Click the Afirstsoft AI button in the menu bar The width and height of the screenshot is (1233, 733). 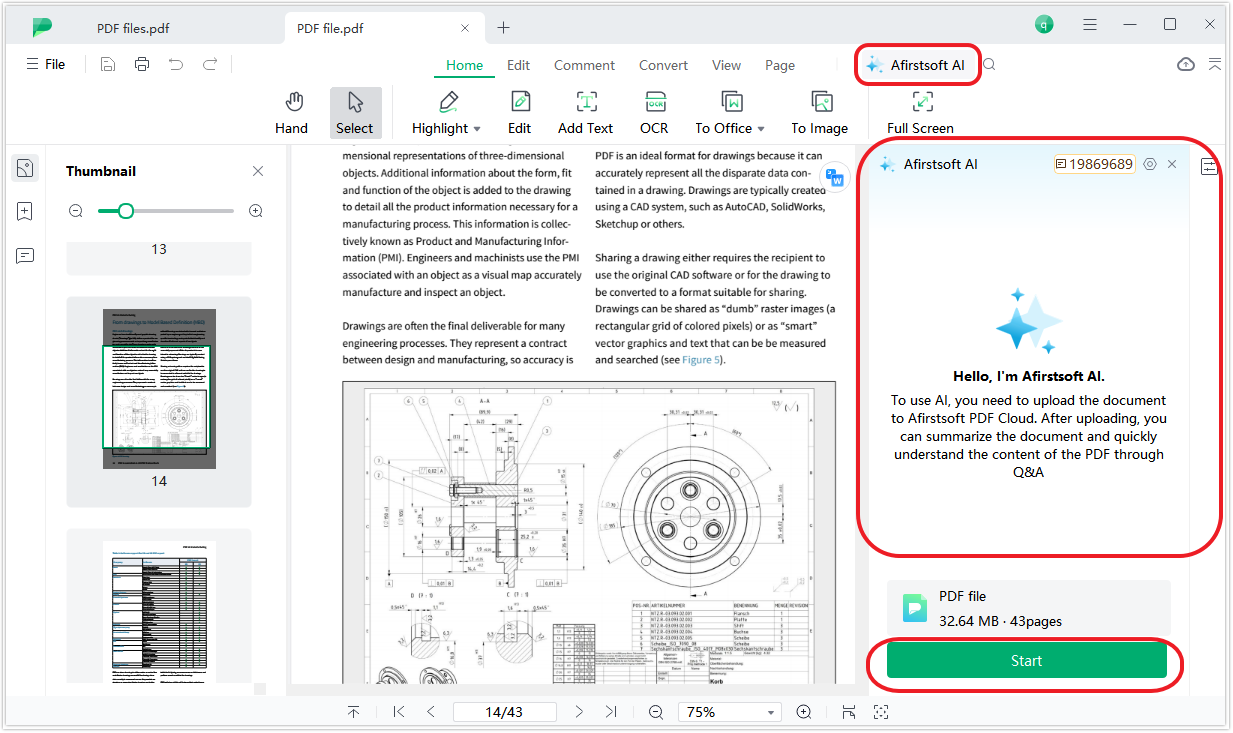coord(916,65)
